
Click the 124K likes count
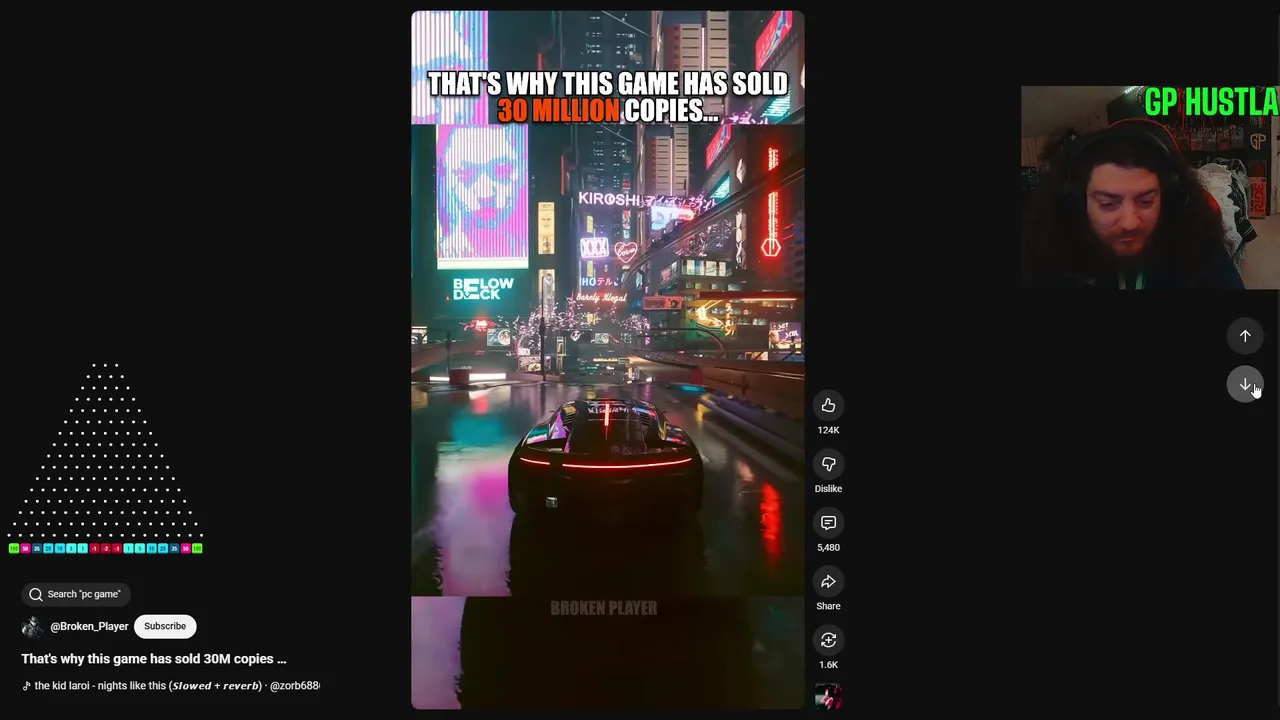coord(828,430)
